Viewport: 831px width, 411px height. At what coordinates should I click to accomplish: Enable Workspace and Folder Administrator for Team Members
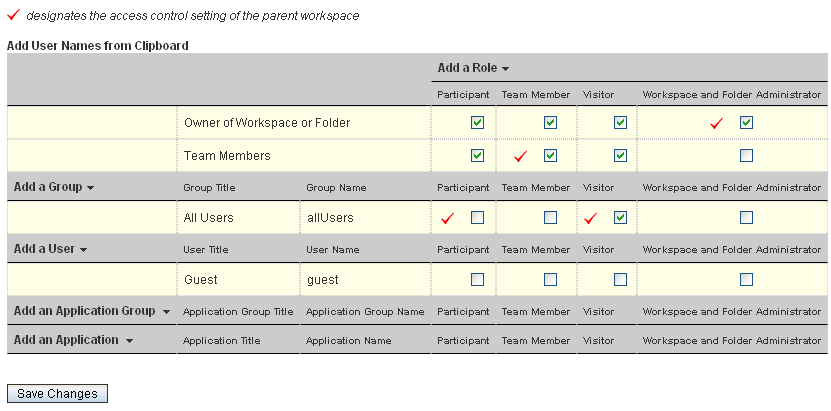(x=746, y=156)
